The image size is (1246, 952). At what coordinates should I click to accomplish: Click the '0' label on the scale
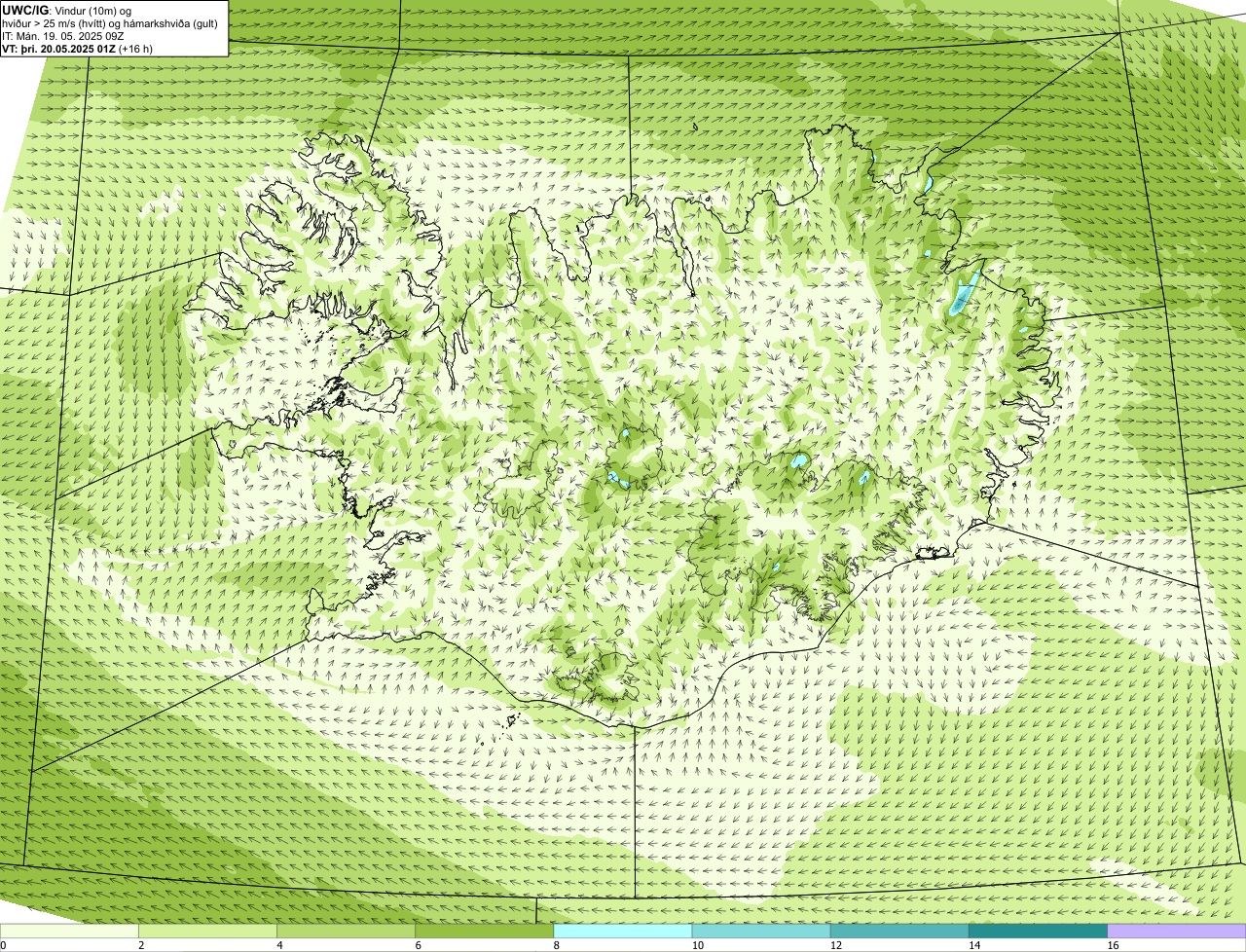click(3, 945)
